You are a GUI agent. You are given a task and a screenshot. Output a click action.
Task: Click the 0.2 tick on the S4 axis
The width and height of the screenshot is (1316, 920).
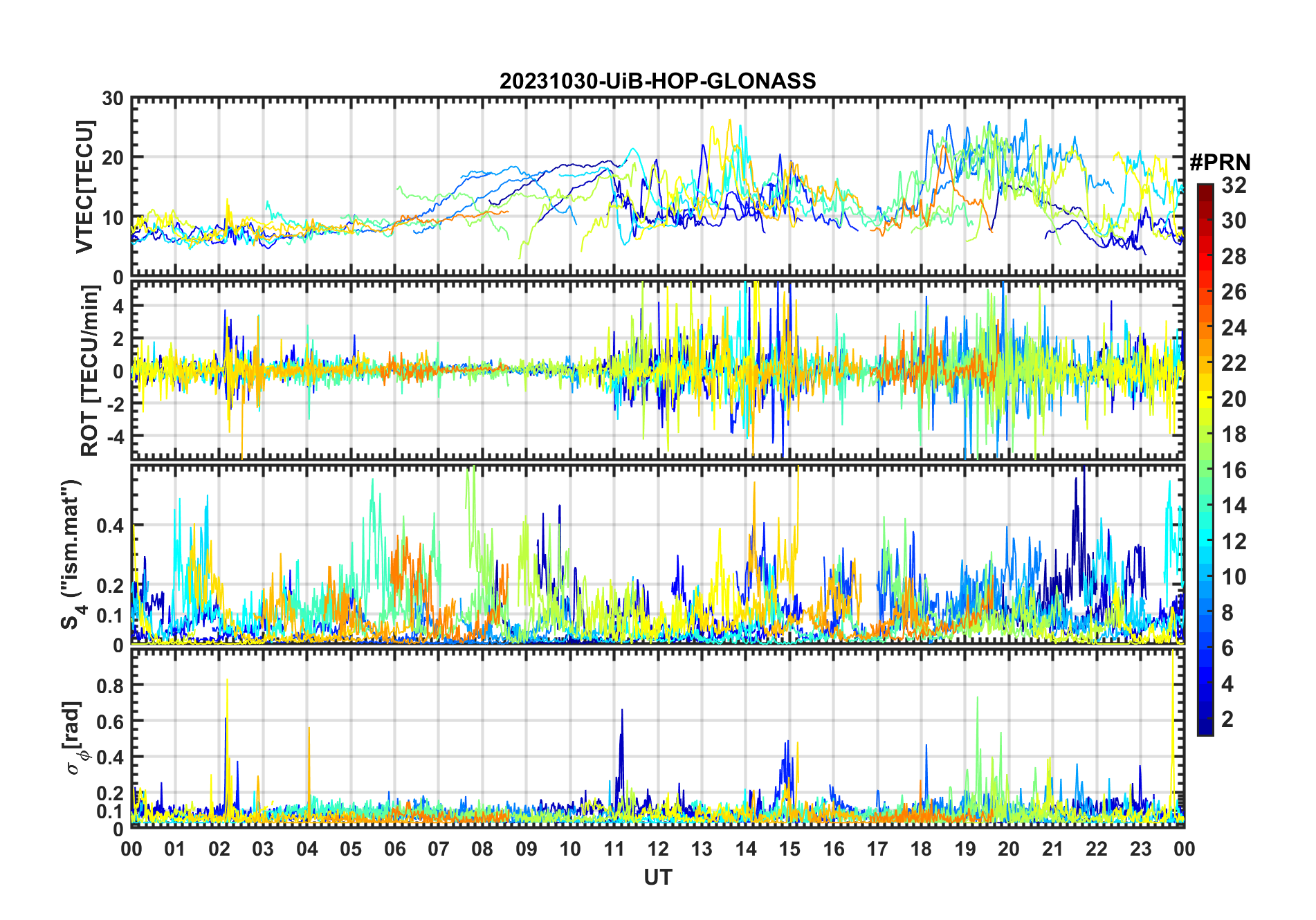tap(110, 585)
